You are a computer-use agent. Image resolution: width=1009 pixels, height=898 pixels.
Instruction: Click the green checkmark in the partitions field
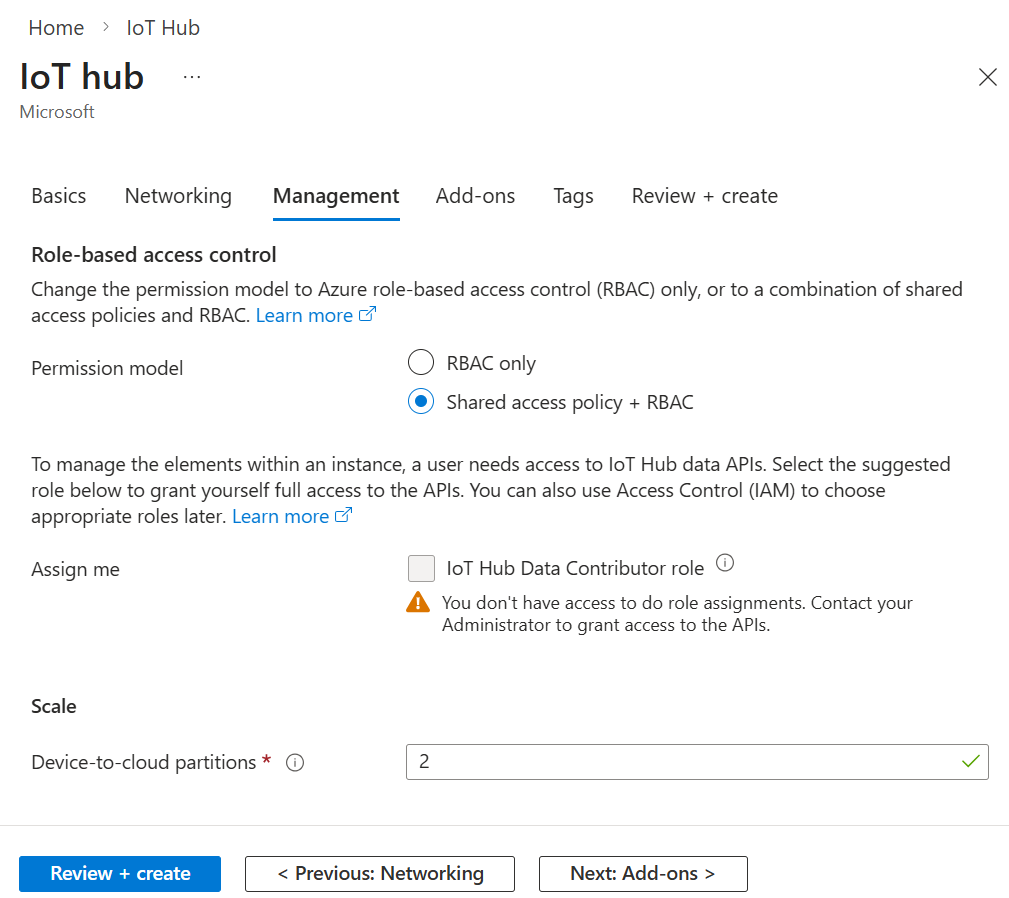click(969, 761)
